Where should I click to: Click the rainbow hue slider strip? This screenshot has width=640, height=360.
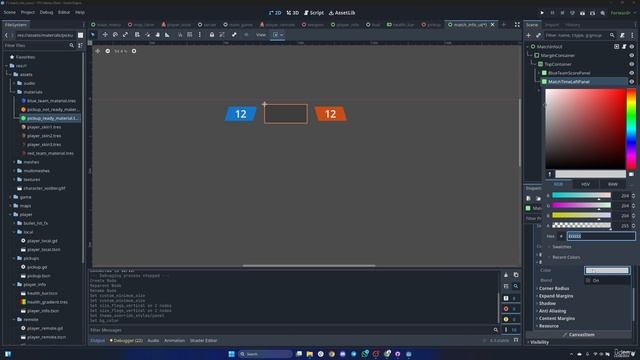[631, 129]
